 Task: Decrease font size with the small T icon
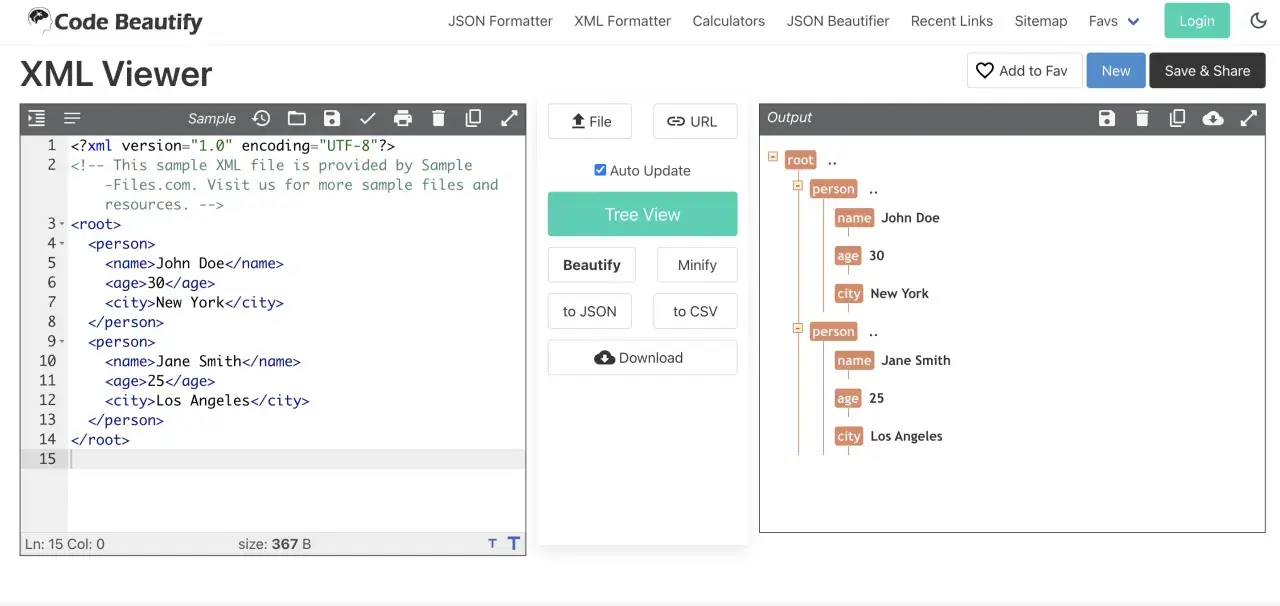coord(492,544)
